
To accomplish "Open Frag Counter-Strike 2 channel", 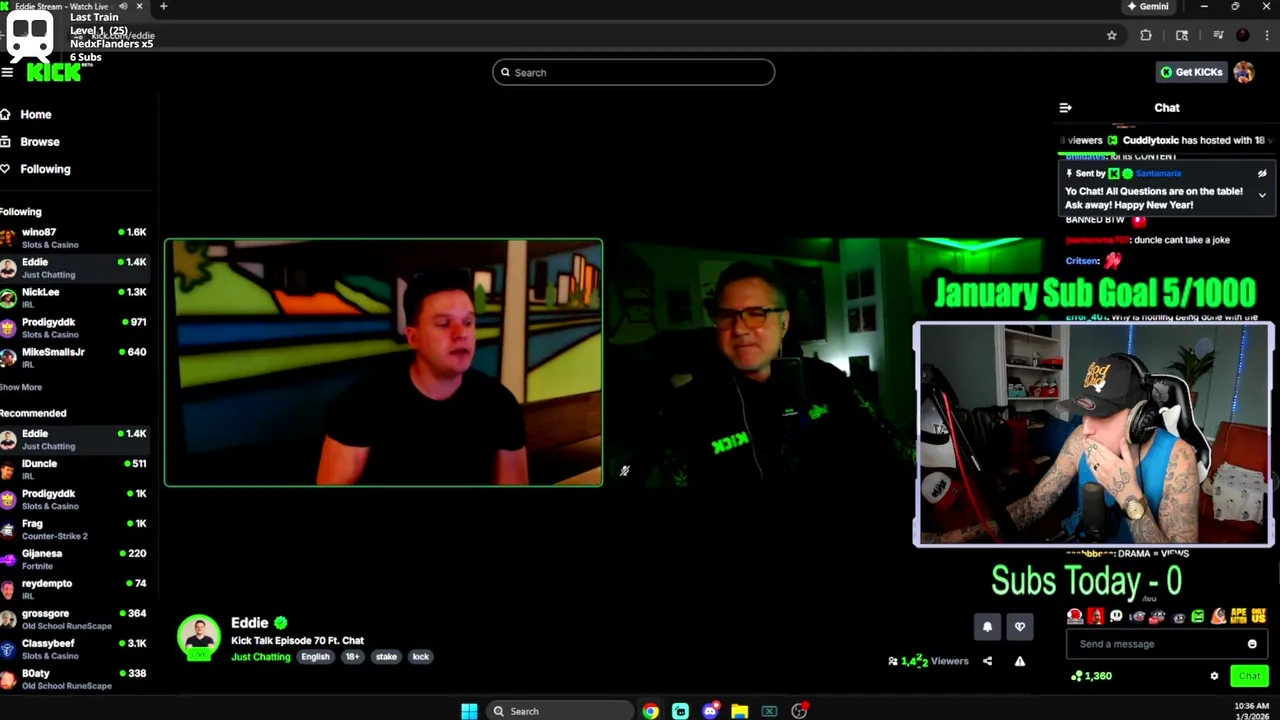I will [x=75, y=529].
